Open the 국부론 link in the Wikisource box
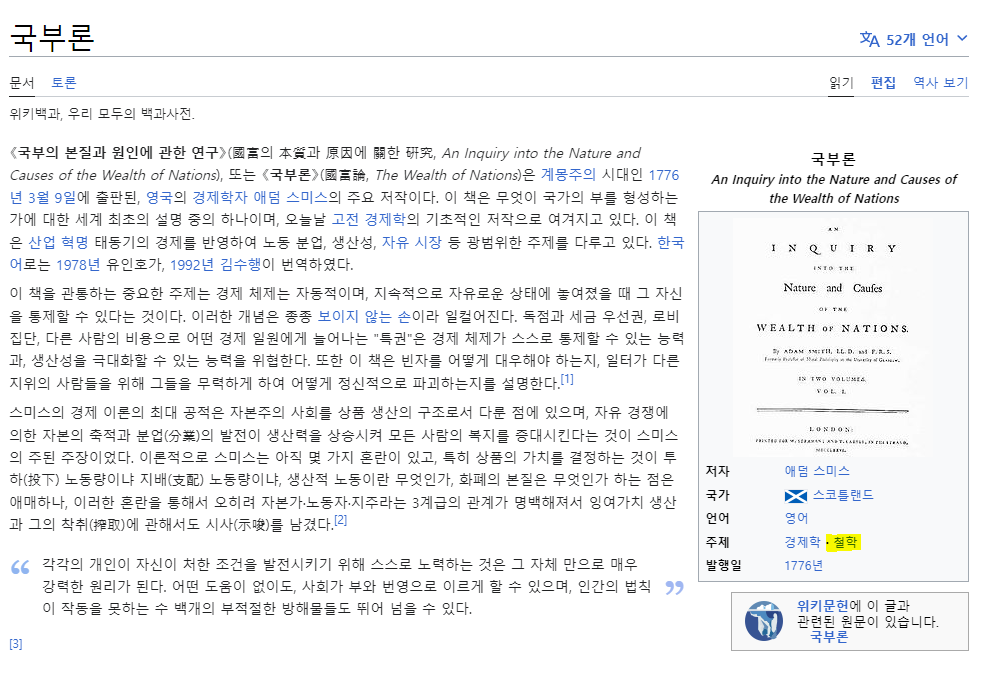Screen dimensions: 1008x683 tap(829, 637)
